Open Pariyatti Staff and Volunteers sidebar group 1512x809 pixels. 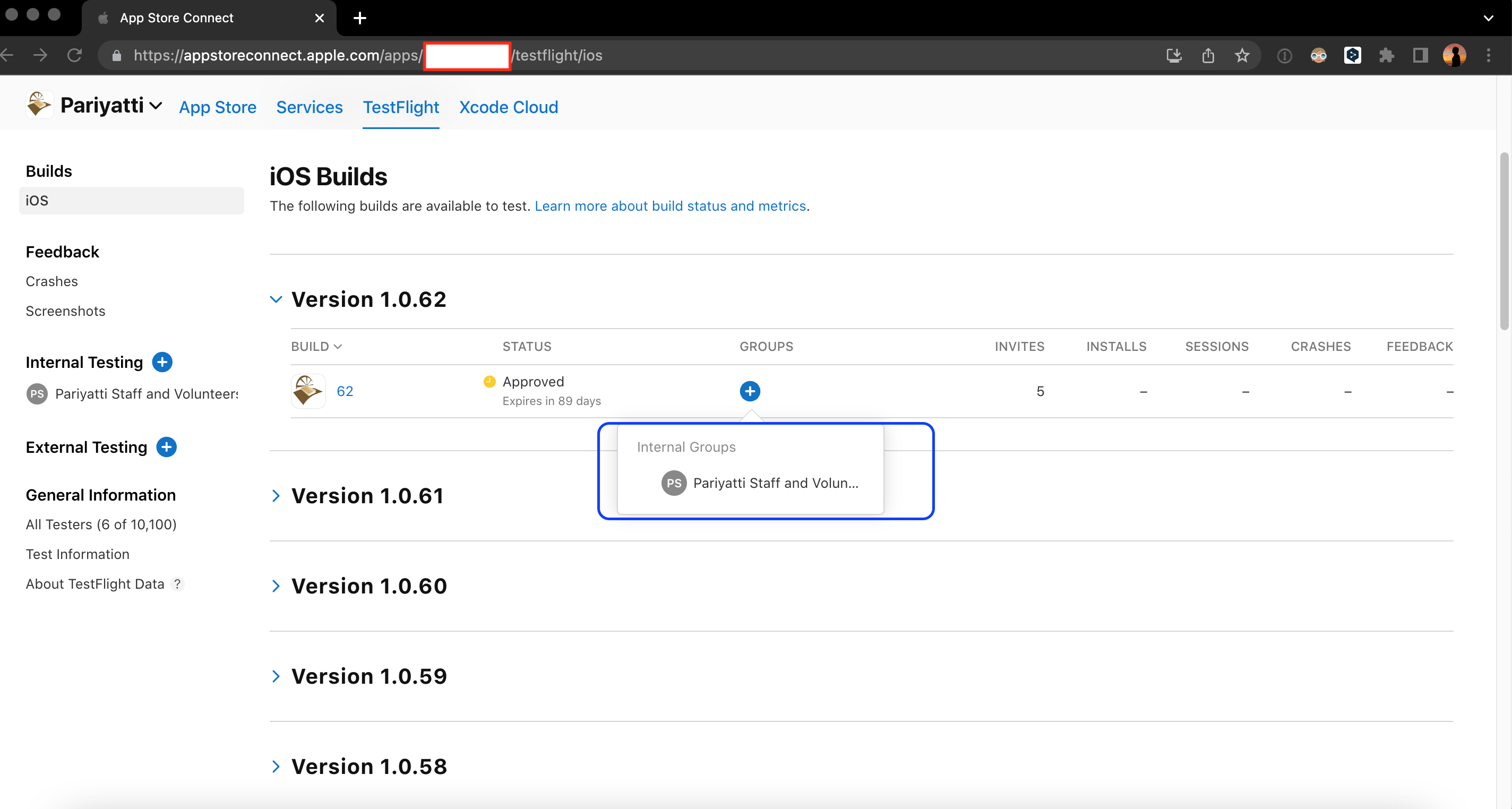coord(147,394)
